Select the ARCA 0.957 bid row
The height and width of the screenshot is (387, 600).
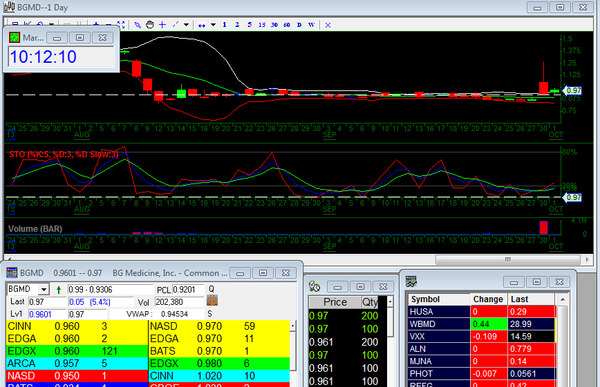pos(77,363)
